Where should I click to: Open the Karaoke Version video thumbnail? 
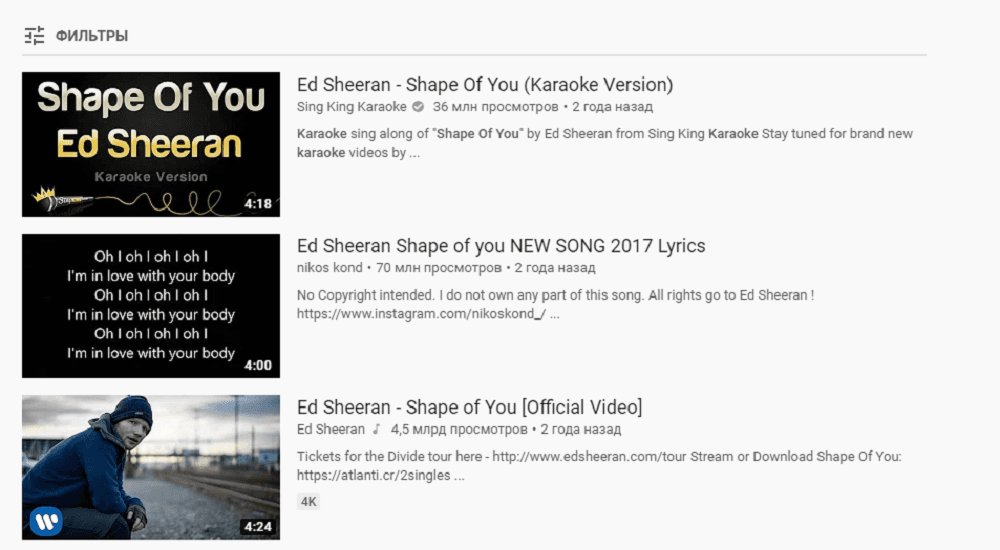(x=151, y=144)
